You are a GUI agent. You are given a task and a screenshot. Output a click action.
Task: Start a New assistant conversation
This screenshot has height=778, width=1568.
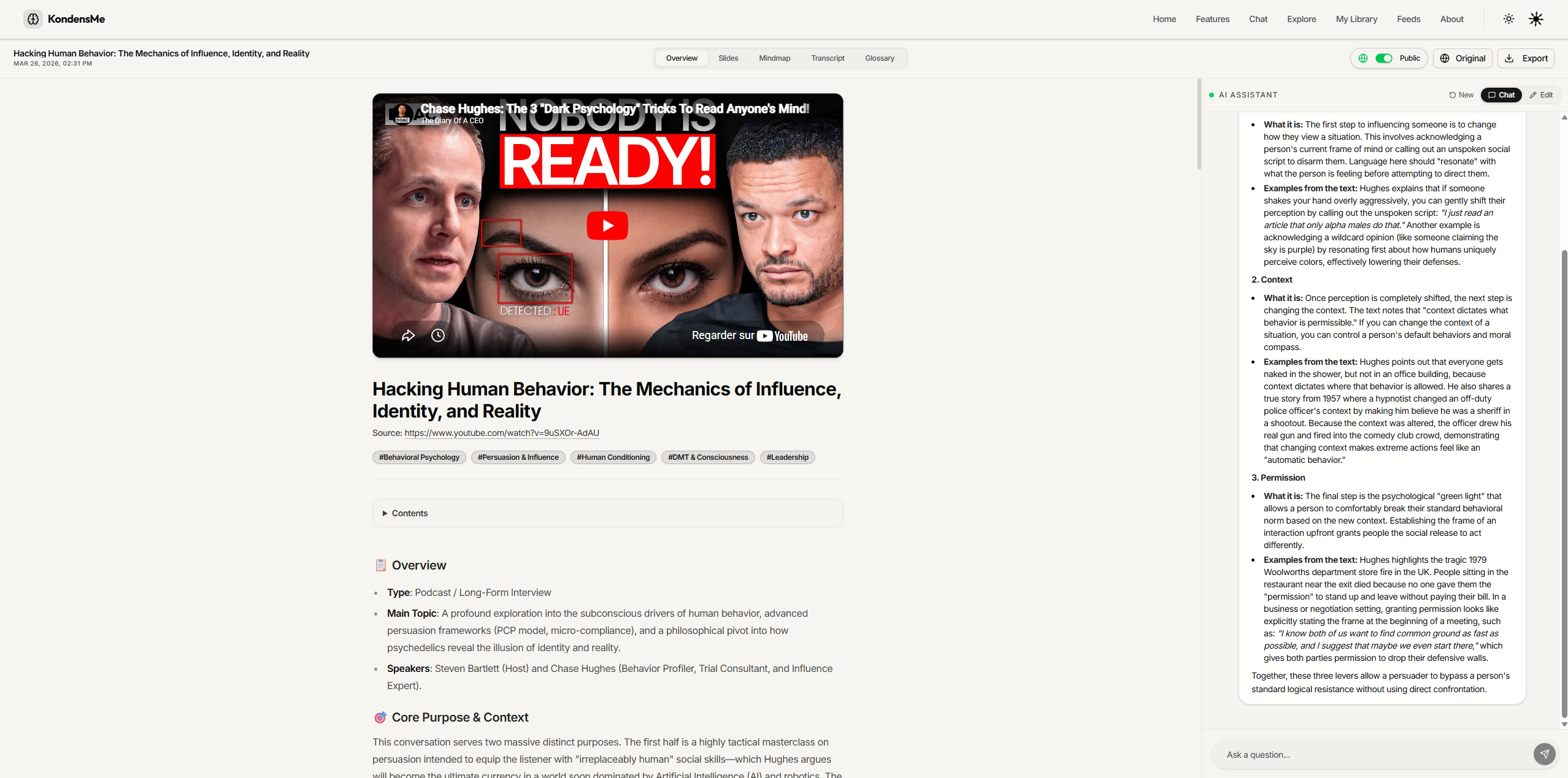pyautogui.click(x=1461, y=95)
